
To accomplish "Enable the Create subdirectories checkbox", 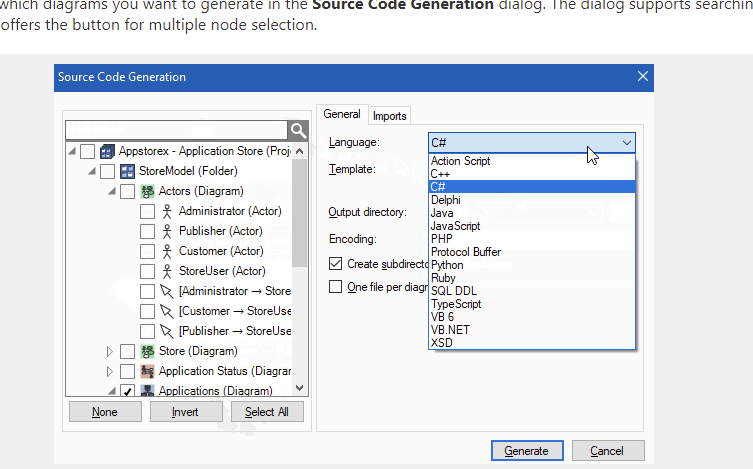I will [x=336, y=264].
